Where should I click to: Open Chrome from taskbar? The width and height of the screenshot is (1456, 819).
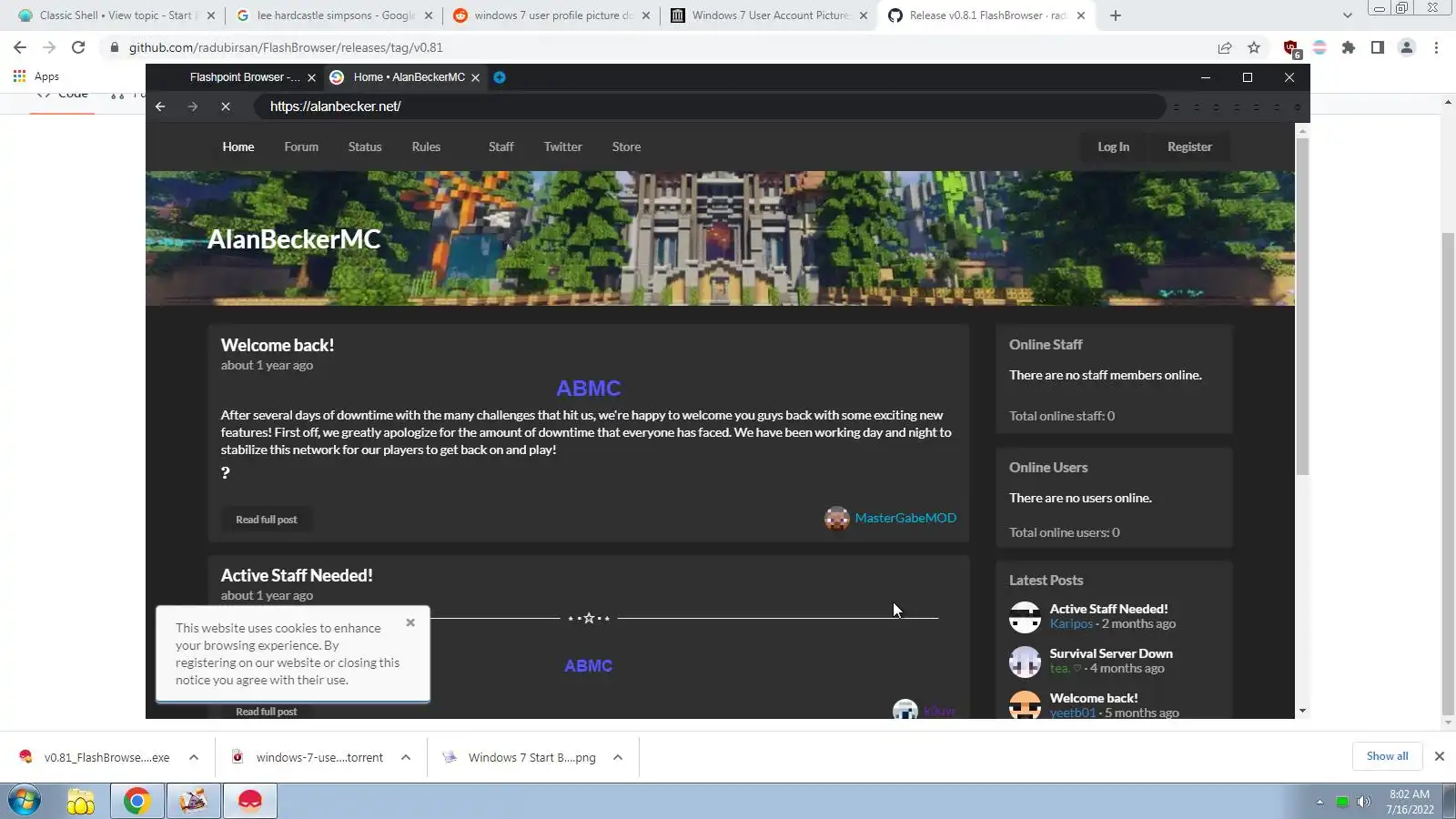point(136,801)
